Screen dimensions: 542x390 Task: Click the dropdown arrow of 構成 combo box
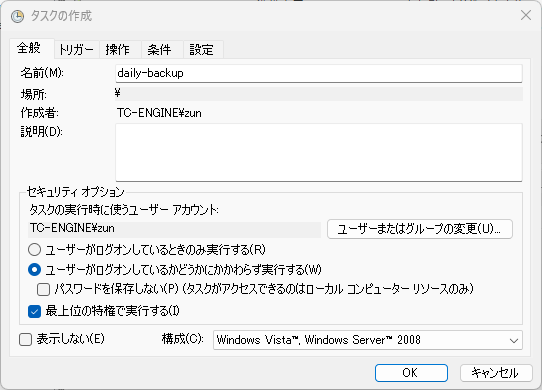[514, 341]
